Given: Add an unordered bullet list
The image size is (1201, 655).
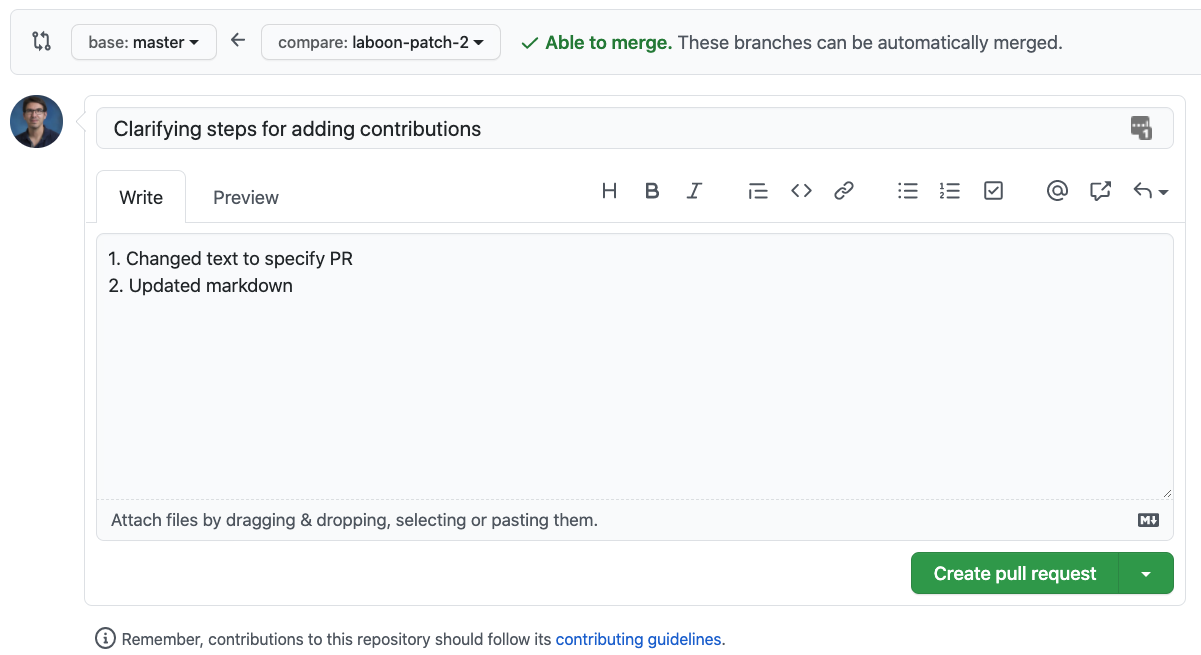Looking at the screenshot, I should 907,190.
